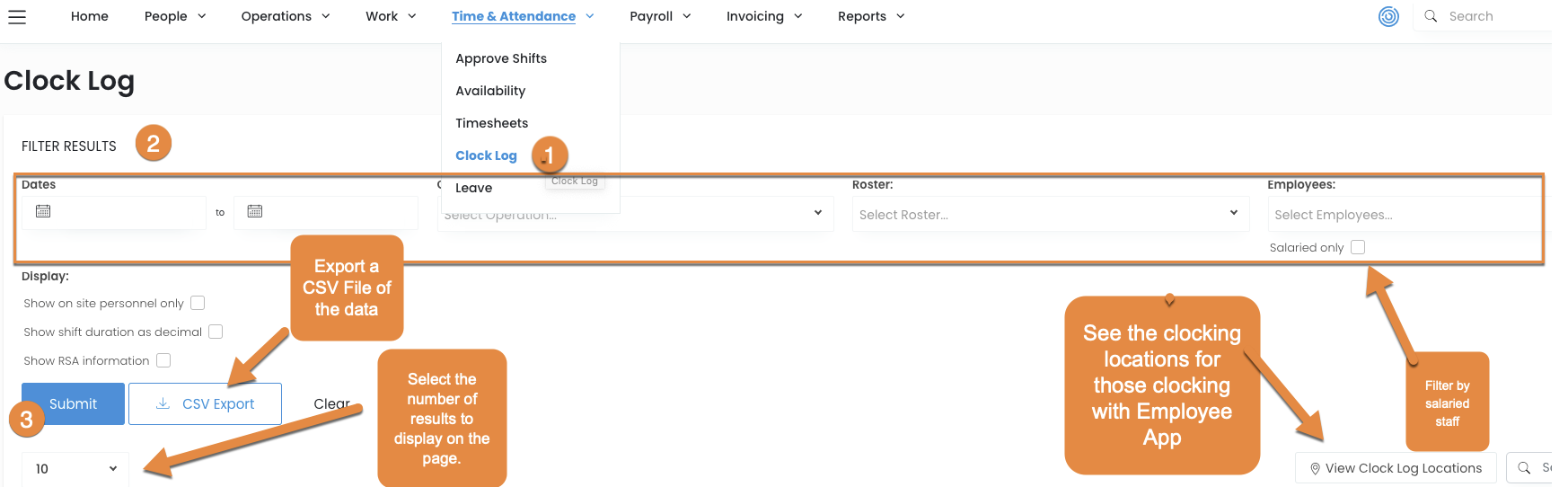The width and height of the screenshot is (1568, 487).
Task: Click the circular target icon near search
Action: click(1388, 17)
